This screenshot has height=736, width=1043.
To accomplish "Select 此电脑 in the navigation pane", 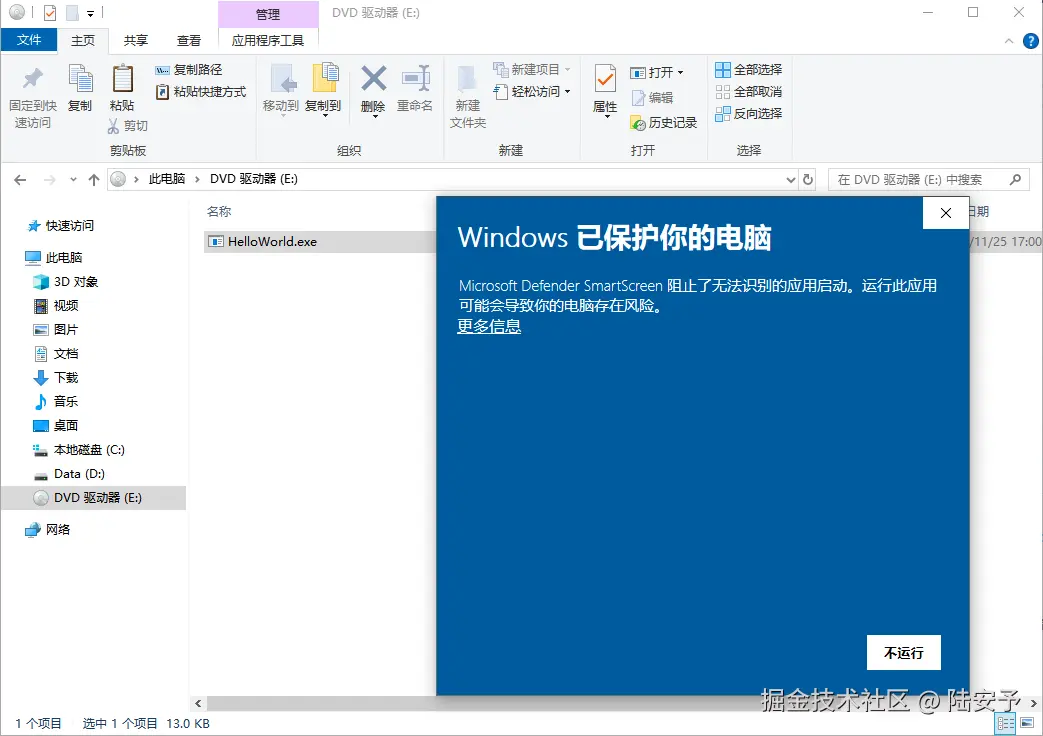I will click(54, 258).
